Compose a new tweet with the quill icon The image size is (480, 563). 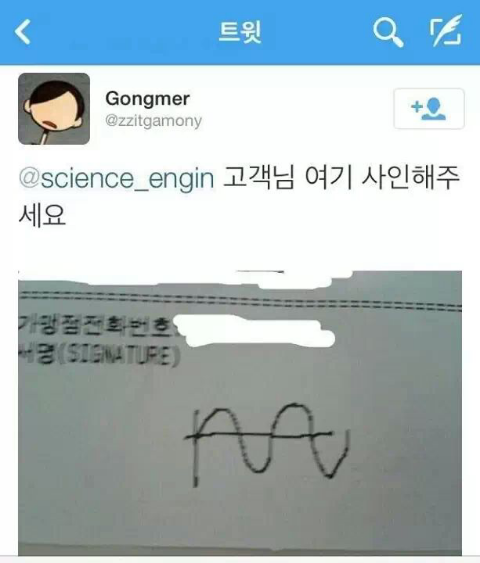tap(446, 31)
